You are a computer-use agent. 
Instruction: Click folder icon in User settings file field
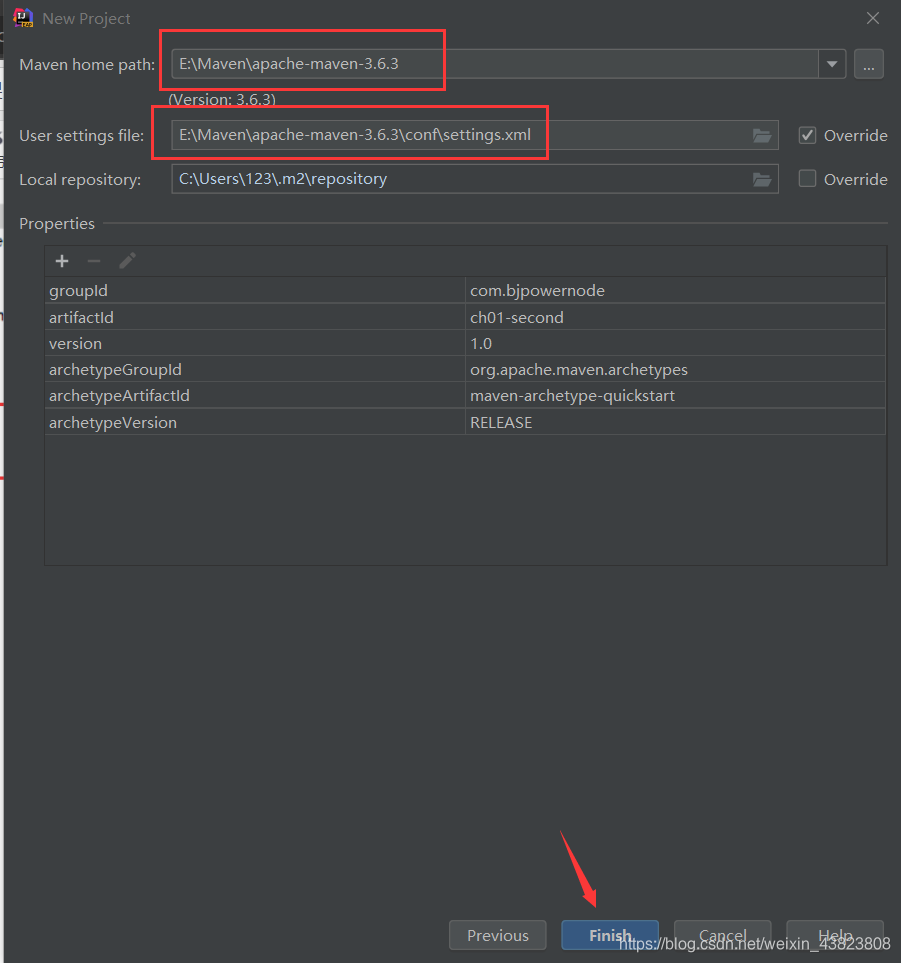click(762, 135)
